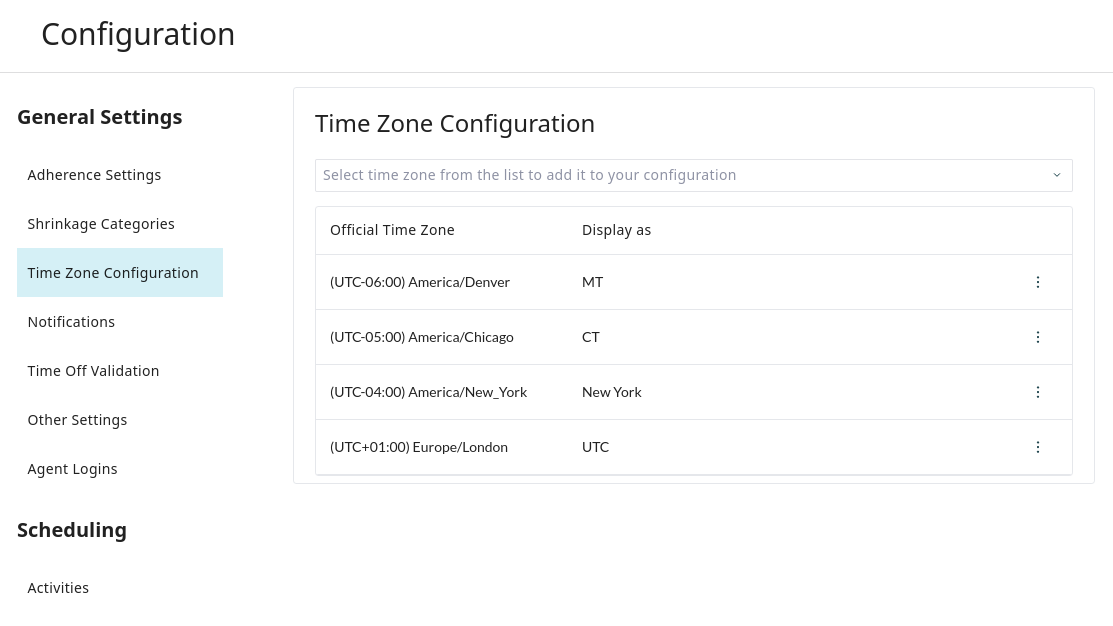Open the America/Chicago row three-dot menu
Viewport: 1113px width, 626px height.
coord(1037,337)
